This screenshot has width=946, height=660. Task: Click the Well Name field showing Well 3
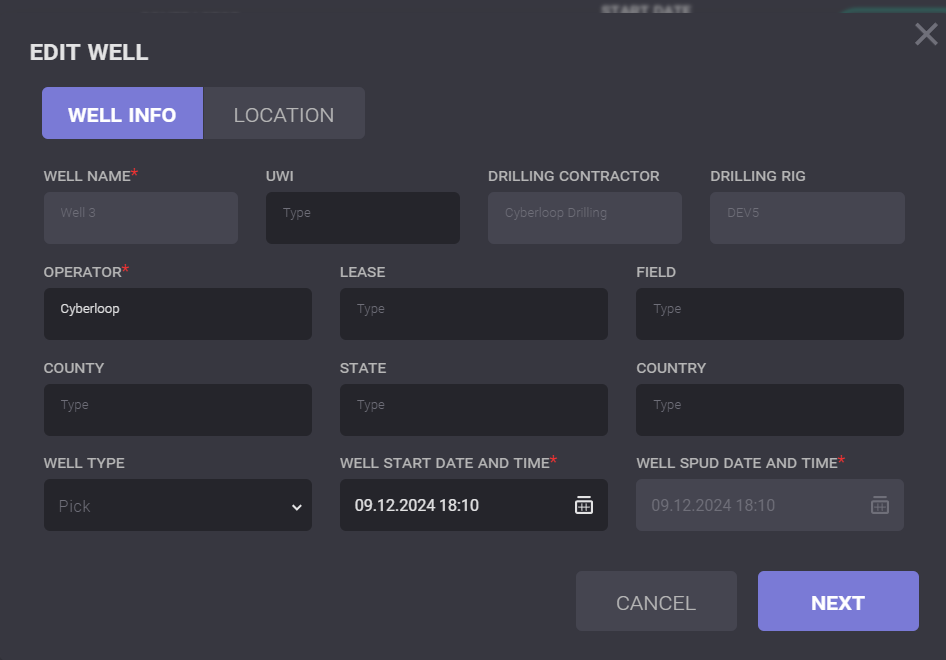pyautogui.click(x=140, y=218)
